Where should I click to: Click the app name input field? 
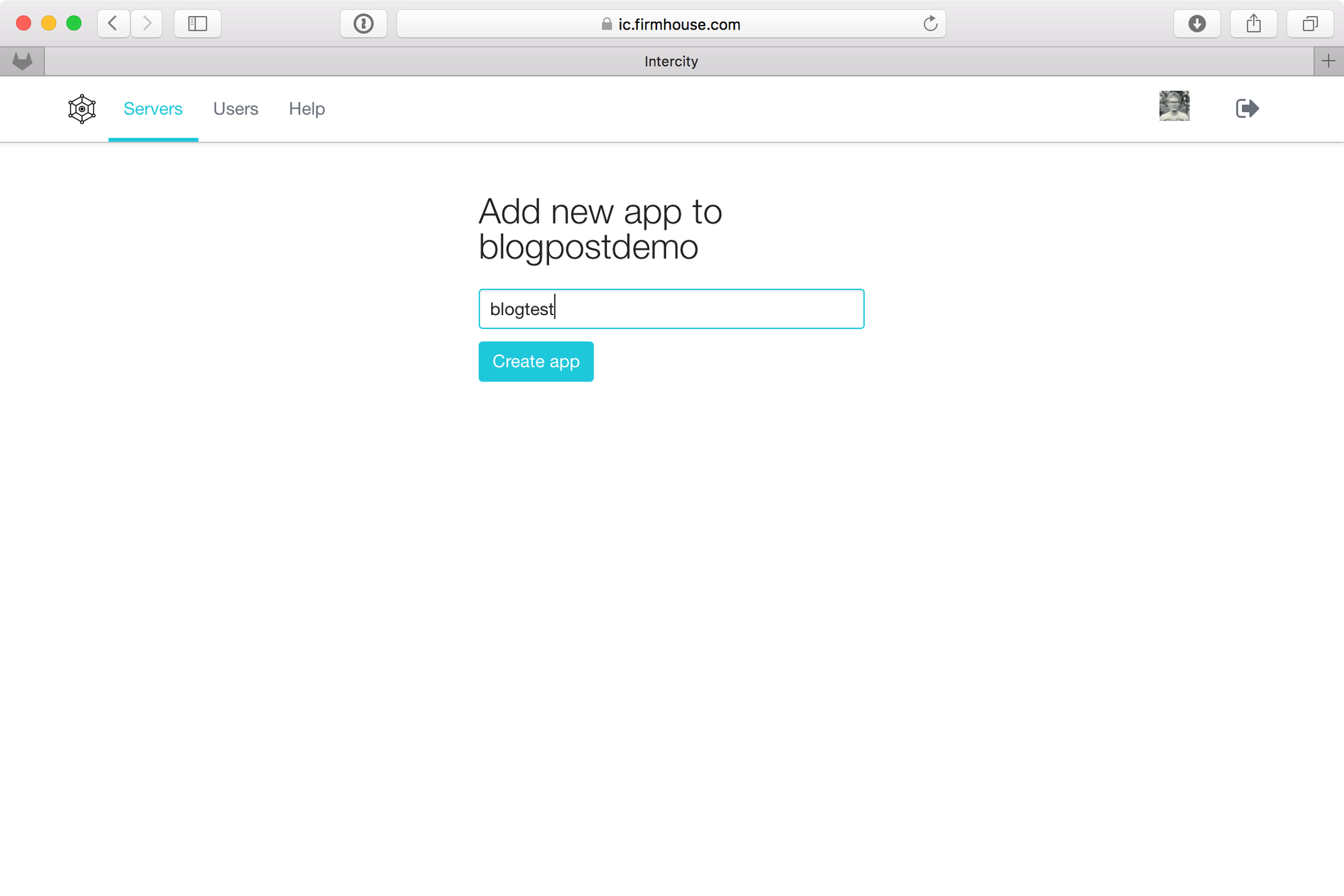coord(671,309)
